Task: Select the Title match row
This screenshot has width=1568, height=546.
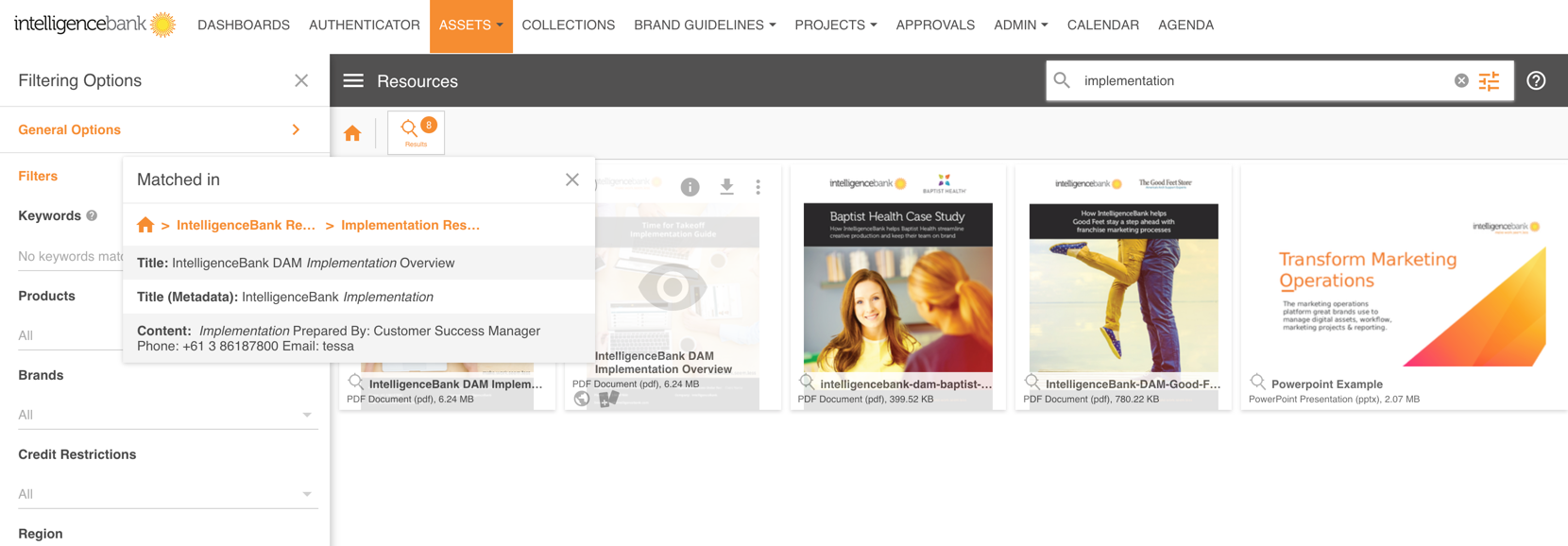Action: tap(359, 263)
